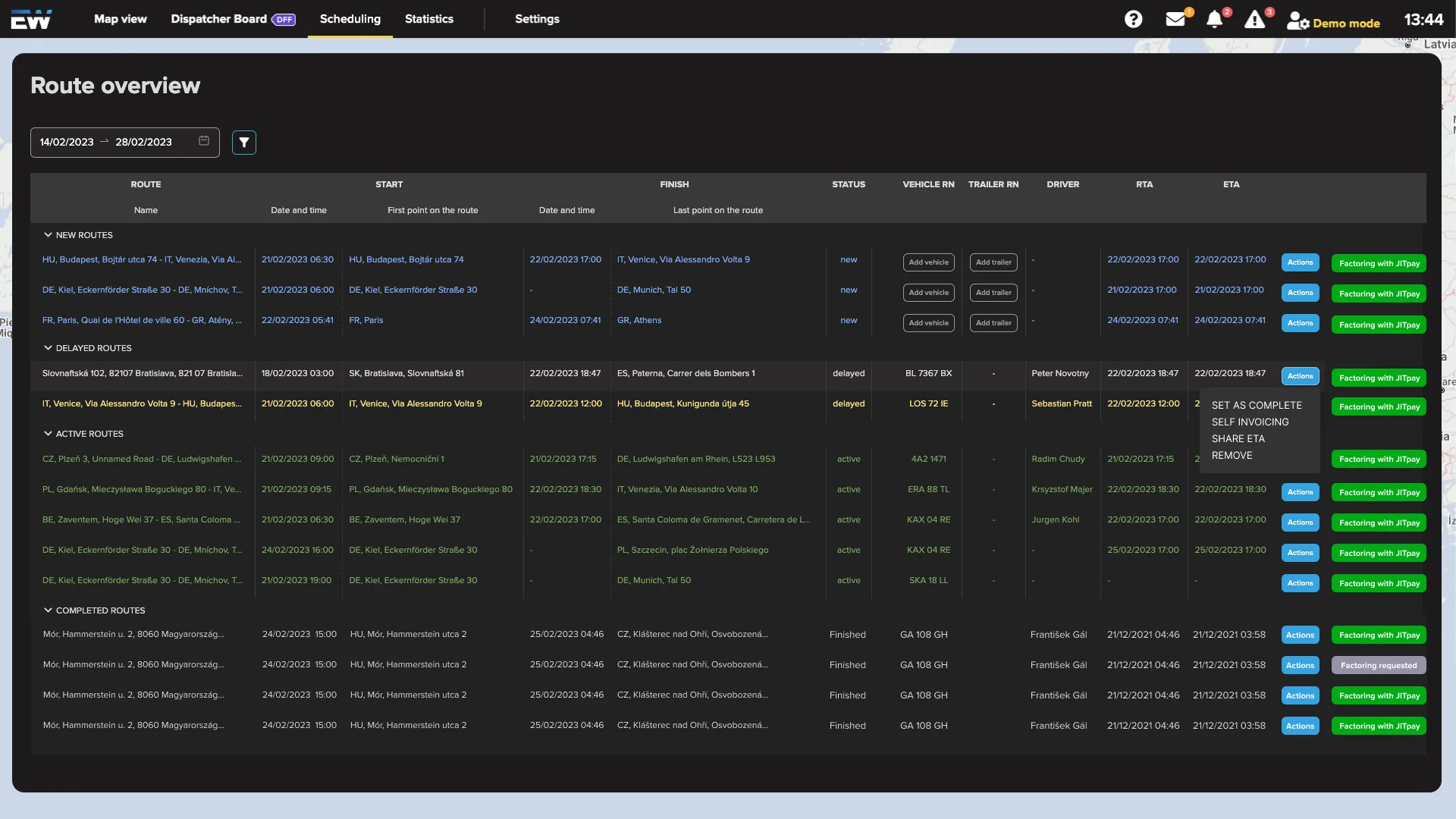Open the filter funnel button
This screenshot has height=819, width=1456.
click(244, 143)
